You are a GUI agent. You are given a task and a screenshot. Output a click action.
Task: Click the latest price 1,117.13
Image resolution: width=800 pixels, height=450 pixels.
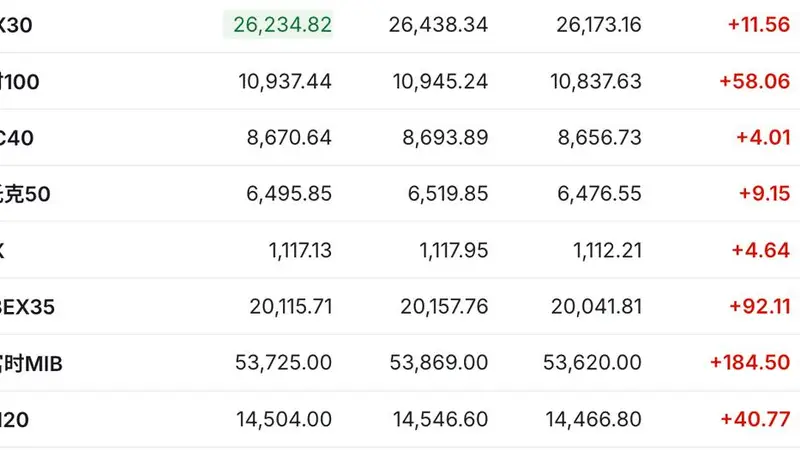(x=300, y=251)
